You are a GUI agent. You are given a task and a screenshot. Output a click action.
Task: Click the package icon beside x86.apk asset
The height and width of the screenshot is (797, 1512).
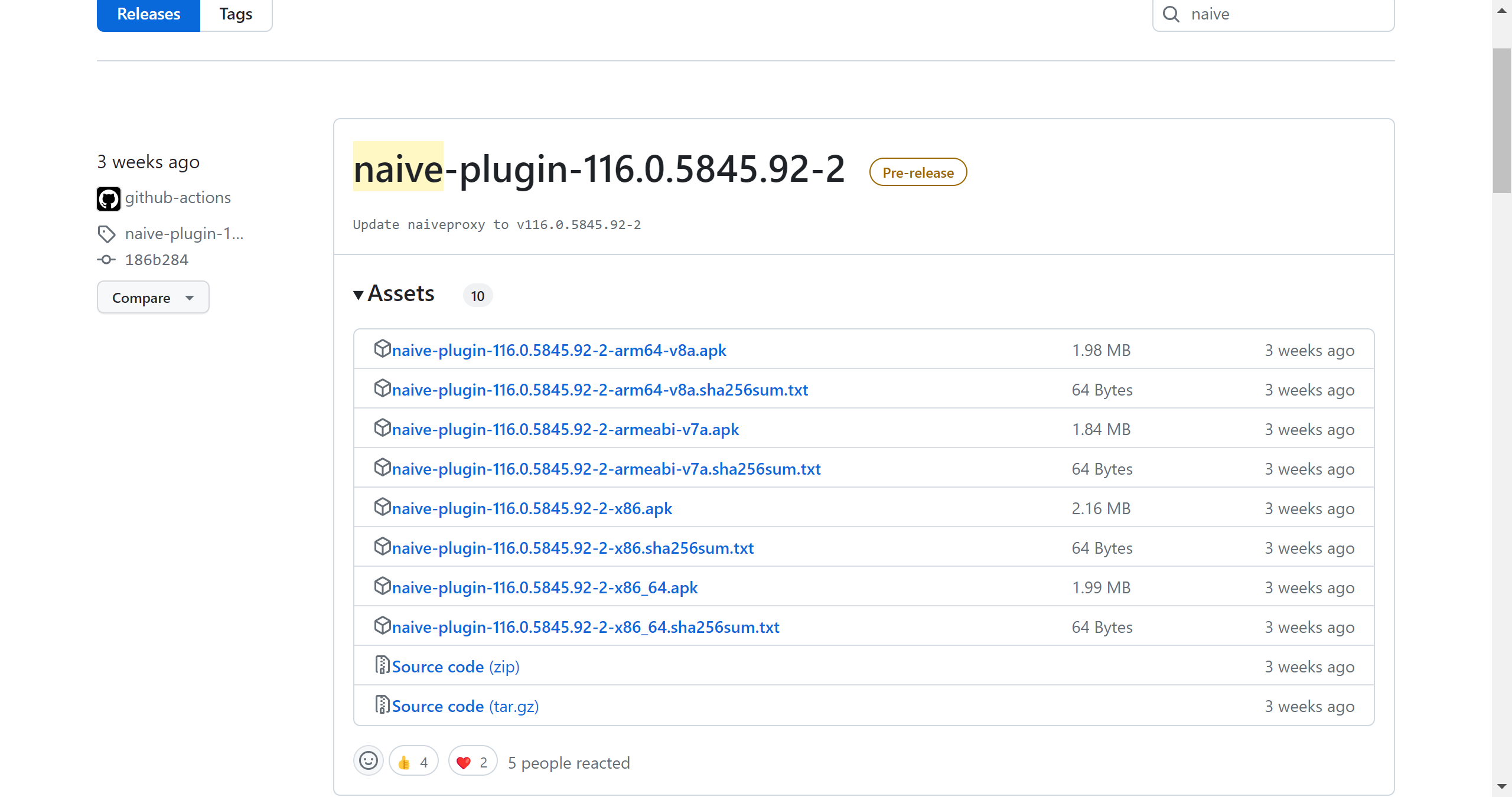[x=382, y=507]
